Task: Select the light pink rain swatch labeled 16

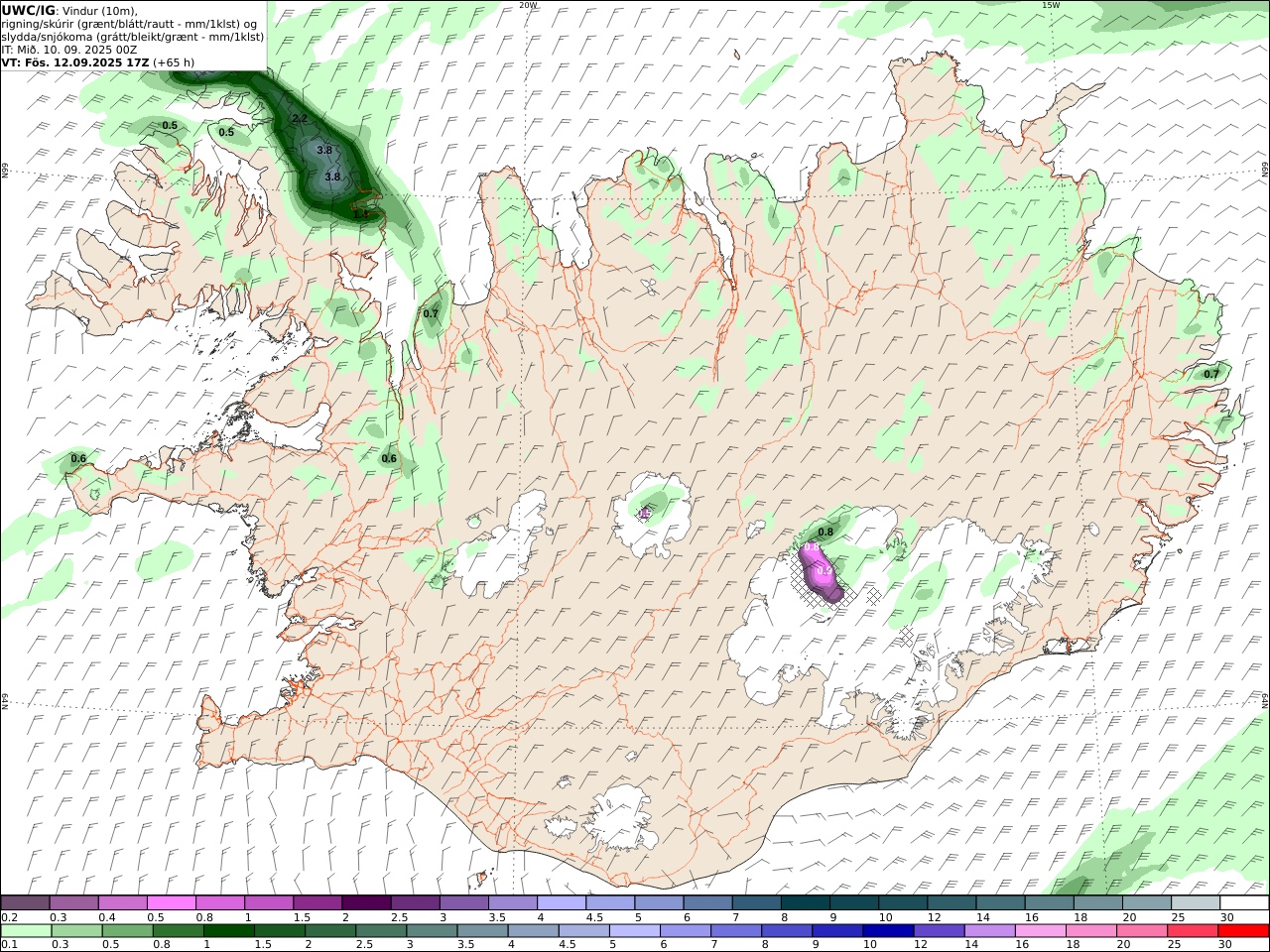Action: click(1041, 931)
